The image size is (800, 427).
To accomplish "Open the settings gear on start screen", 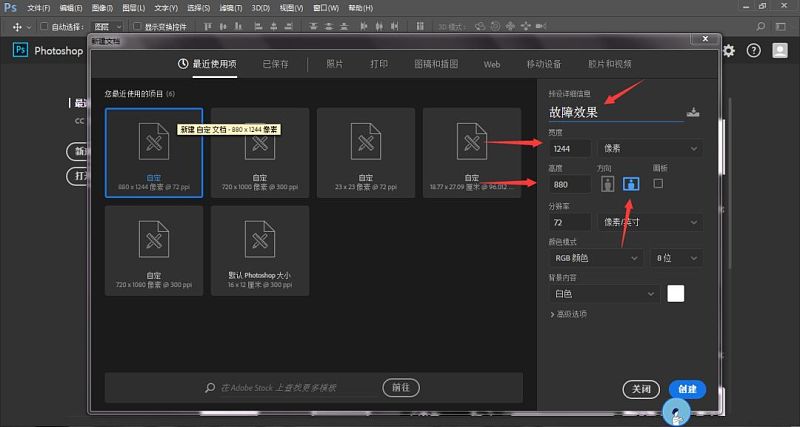I will 729,51.
